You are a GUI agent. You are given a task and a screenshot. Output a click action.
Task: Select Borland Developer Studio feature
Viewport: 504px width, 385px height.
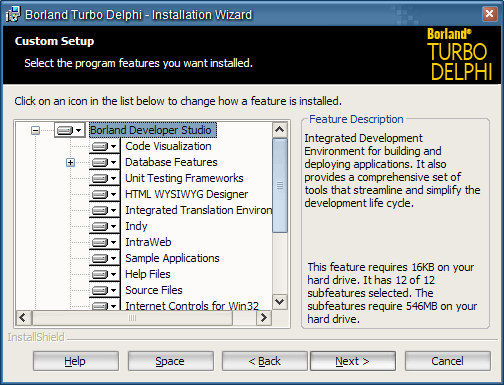click(153, 130)
